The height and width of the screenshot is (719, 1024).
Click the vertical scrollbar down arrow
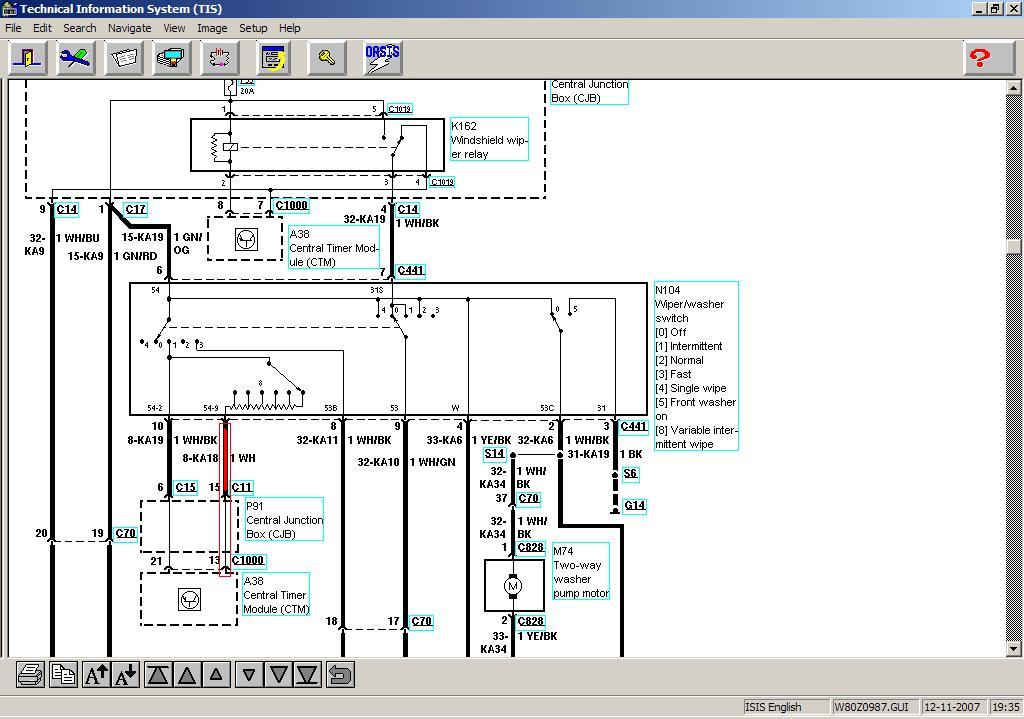1015,649
